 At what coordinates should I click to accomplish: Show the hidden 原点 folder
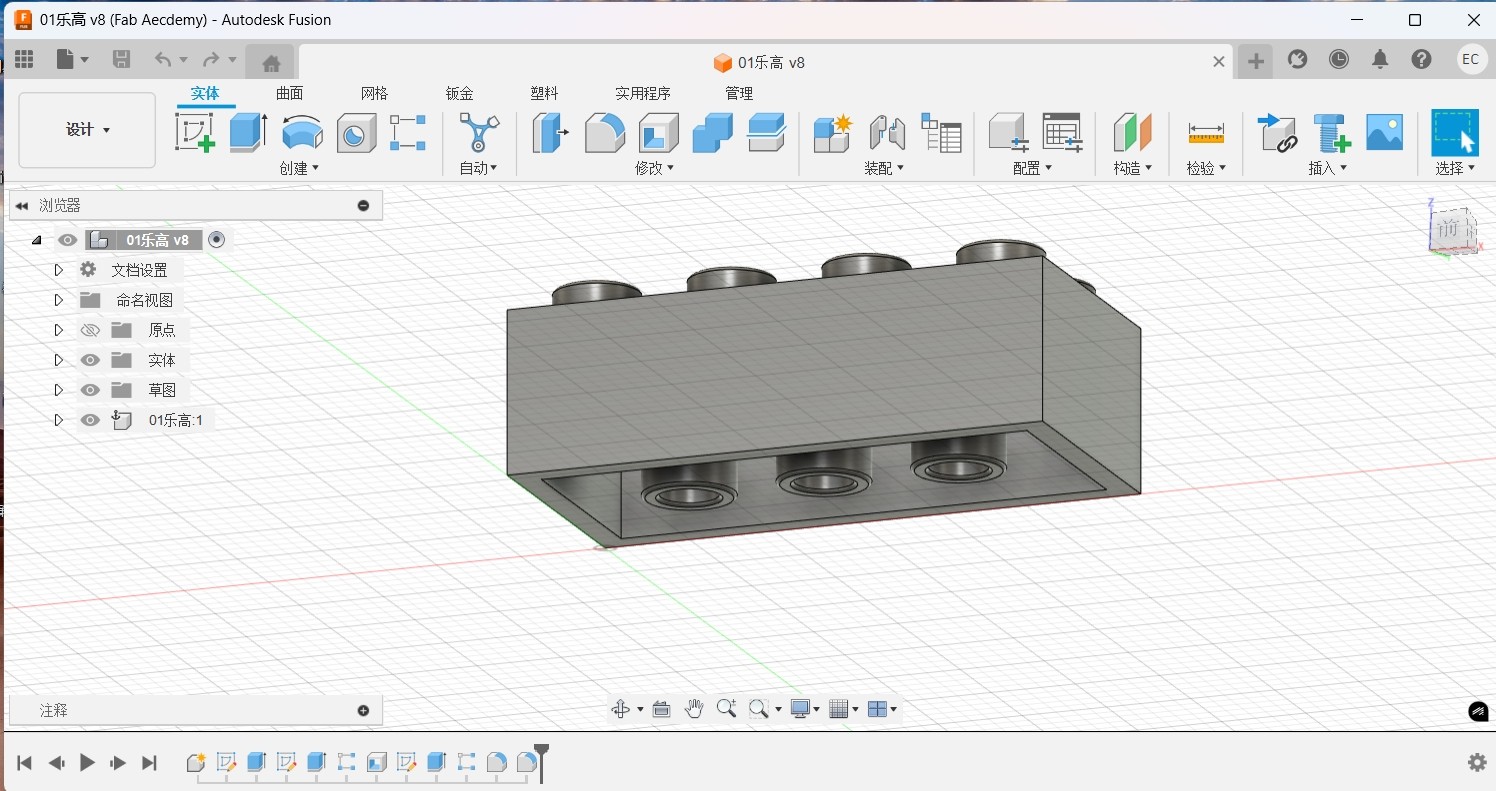90,330
